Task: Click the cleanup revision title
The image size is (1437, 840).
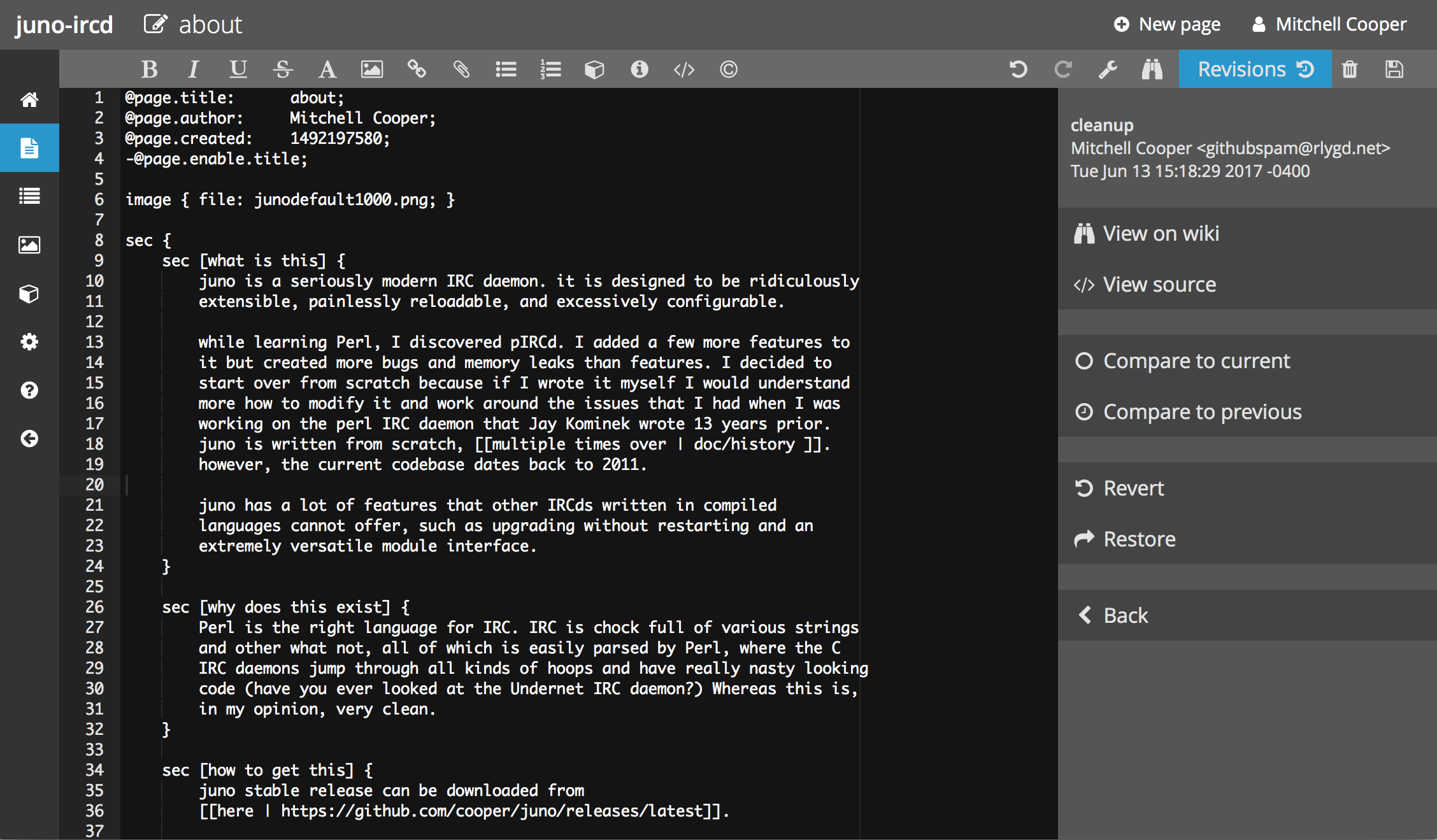Action: (x=1102, y=125)
